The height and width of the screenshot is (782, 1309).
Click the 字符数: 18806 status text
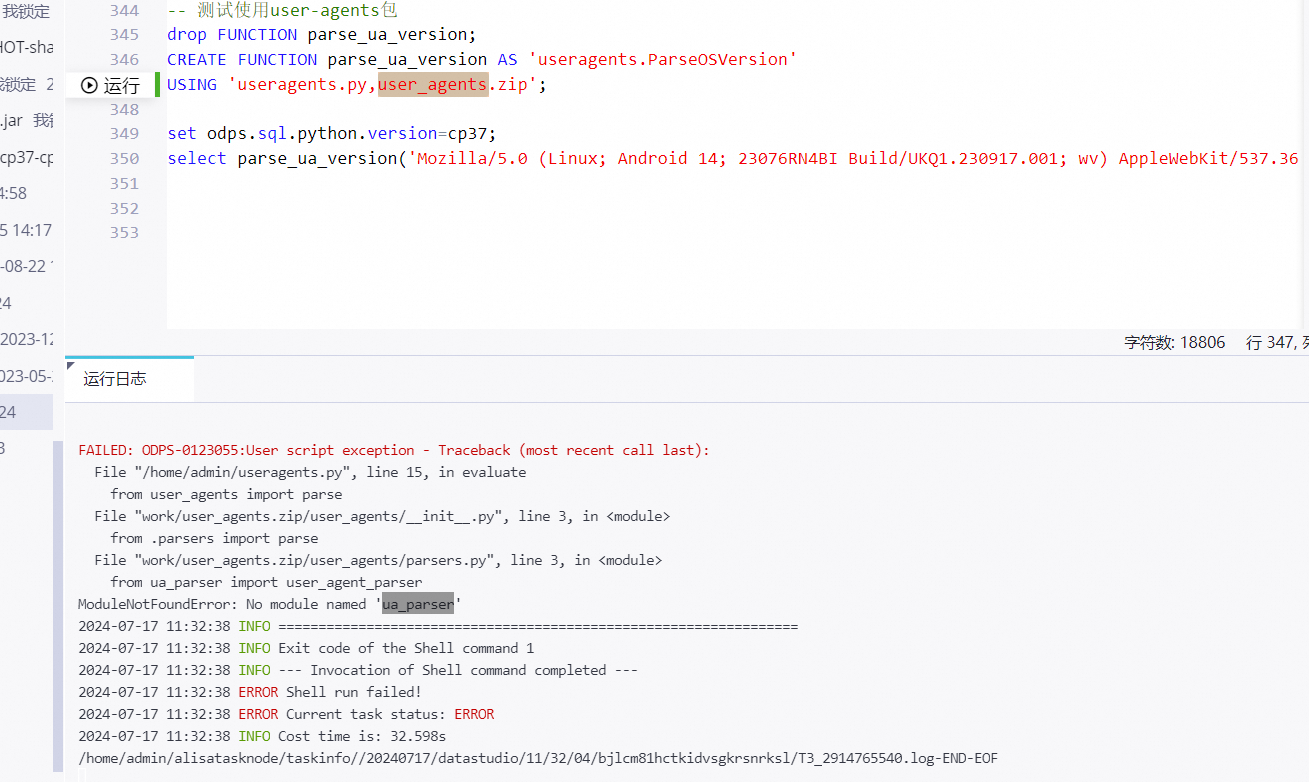tap(1174, 342)
